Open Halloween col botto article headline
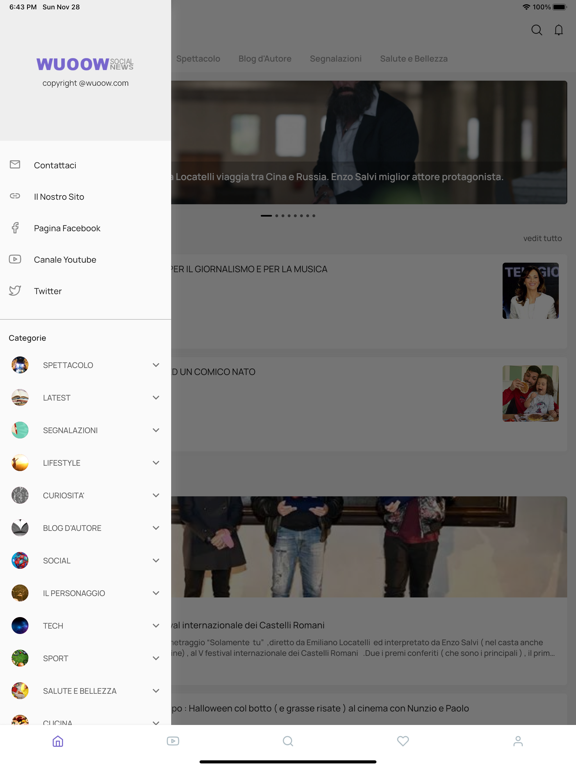This screenshot has width=576, height=768. pos(320,708)
